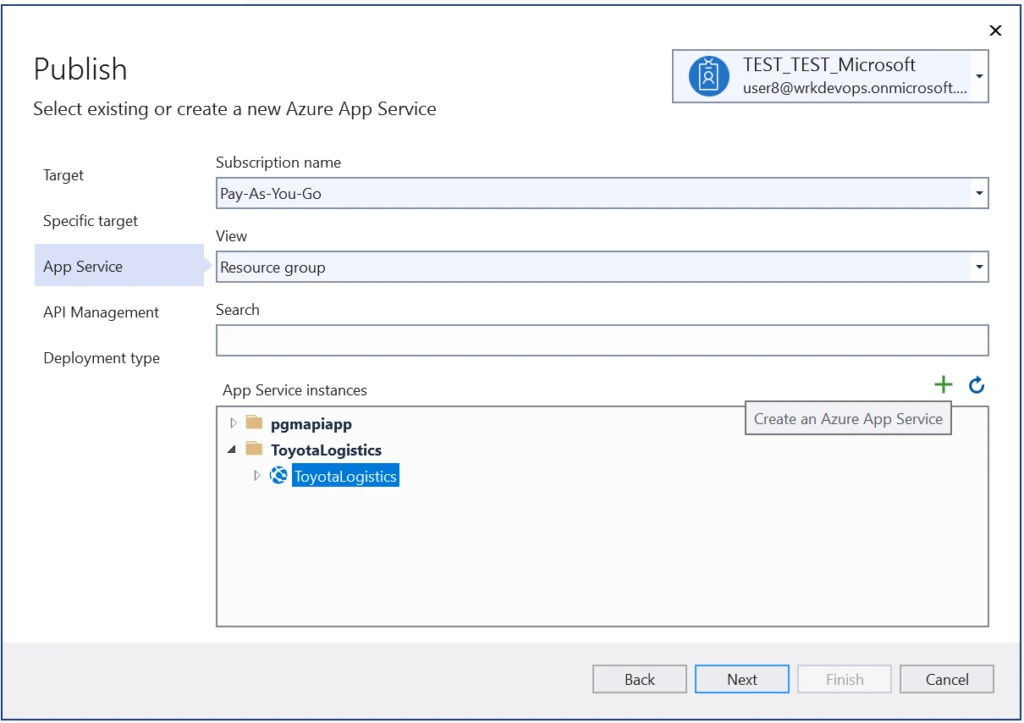This screenshot has width=1024, height=723.
Task: Click the TEST_TEST_Microsoft account badge icon
Action: 709,75
